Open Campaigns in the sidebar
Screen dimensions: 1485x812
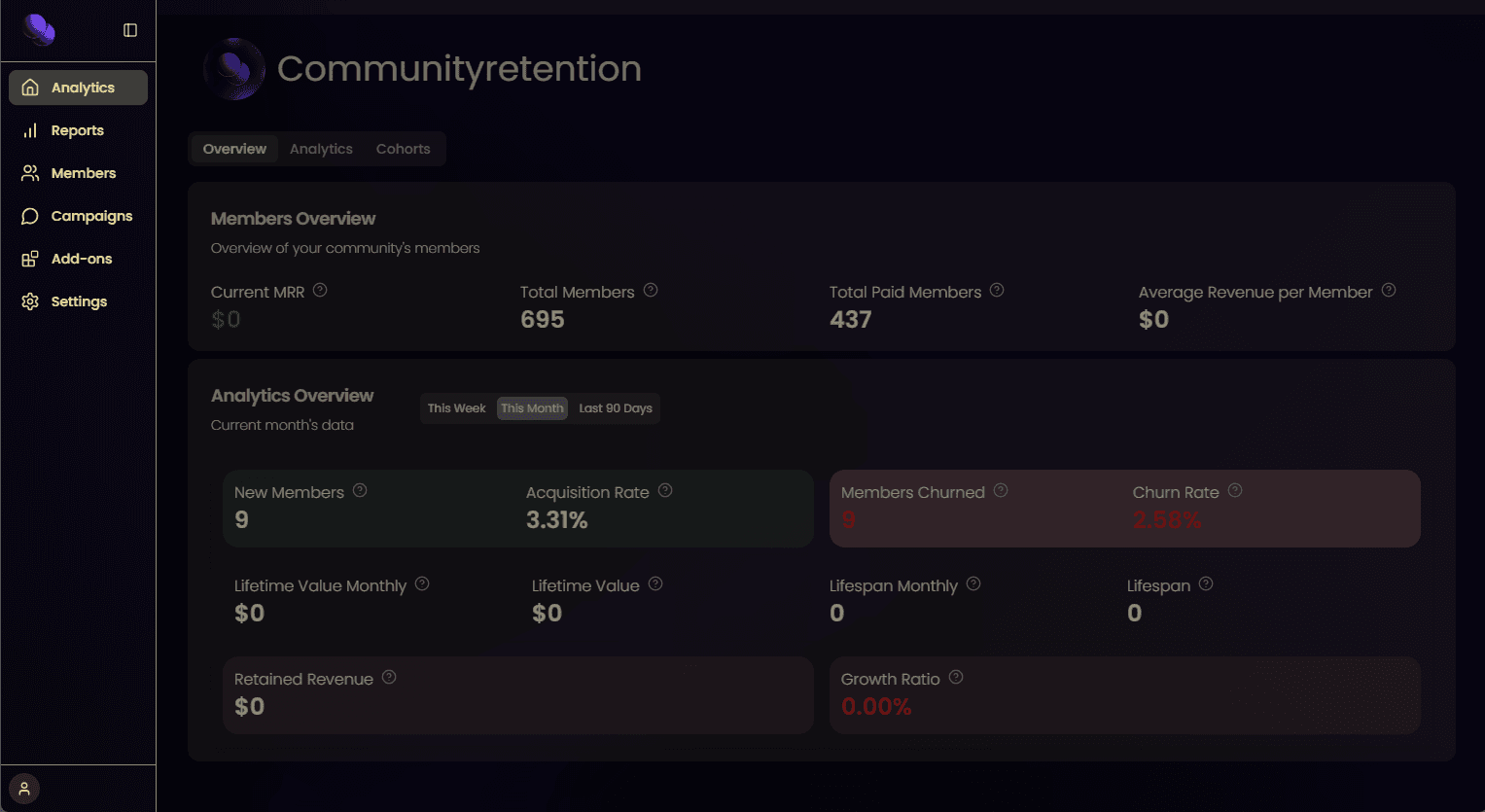[x=78, y=216]
